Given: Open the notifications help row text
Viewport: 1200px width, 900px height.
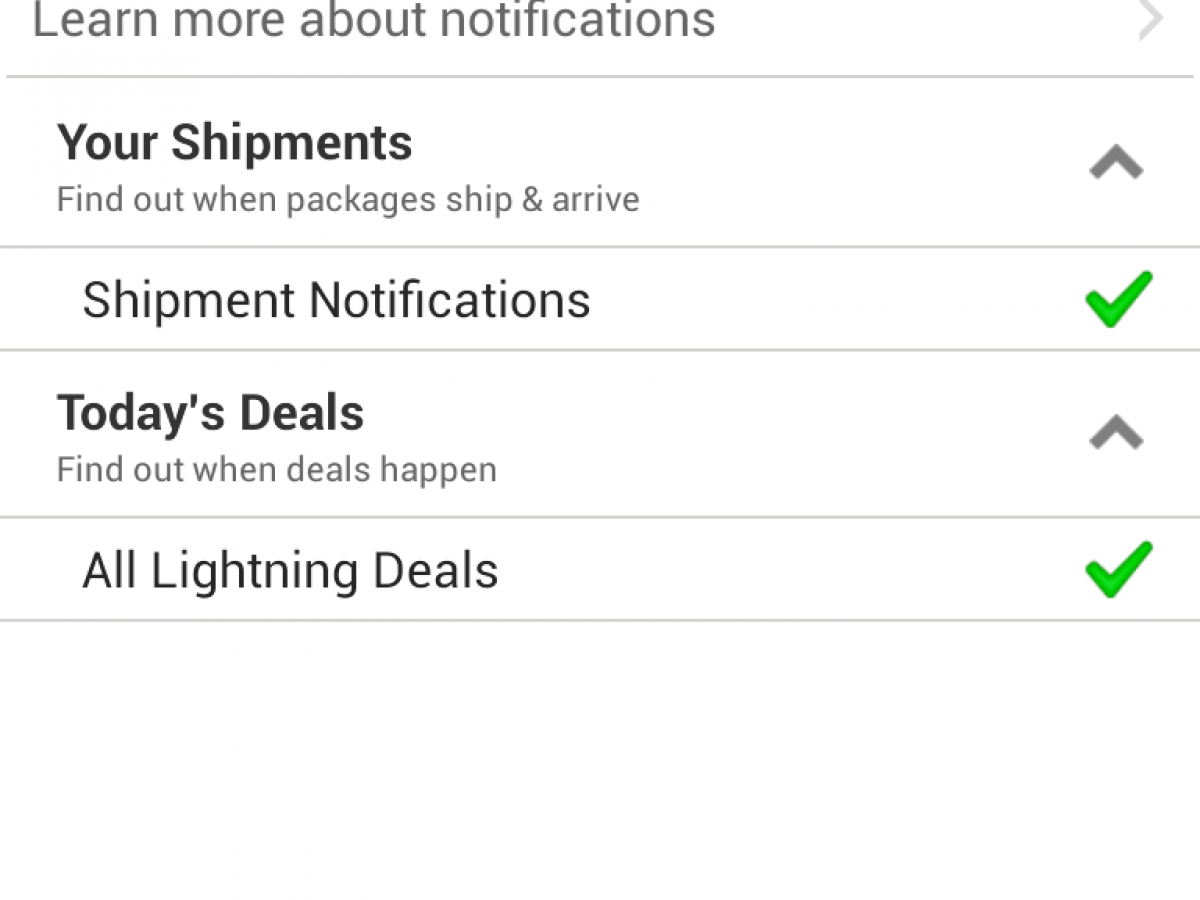Looking at the screenshot, I should [374, 20].
